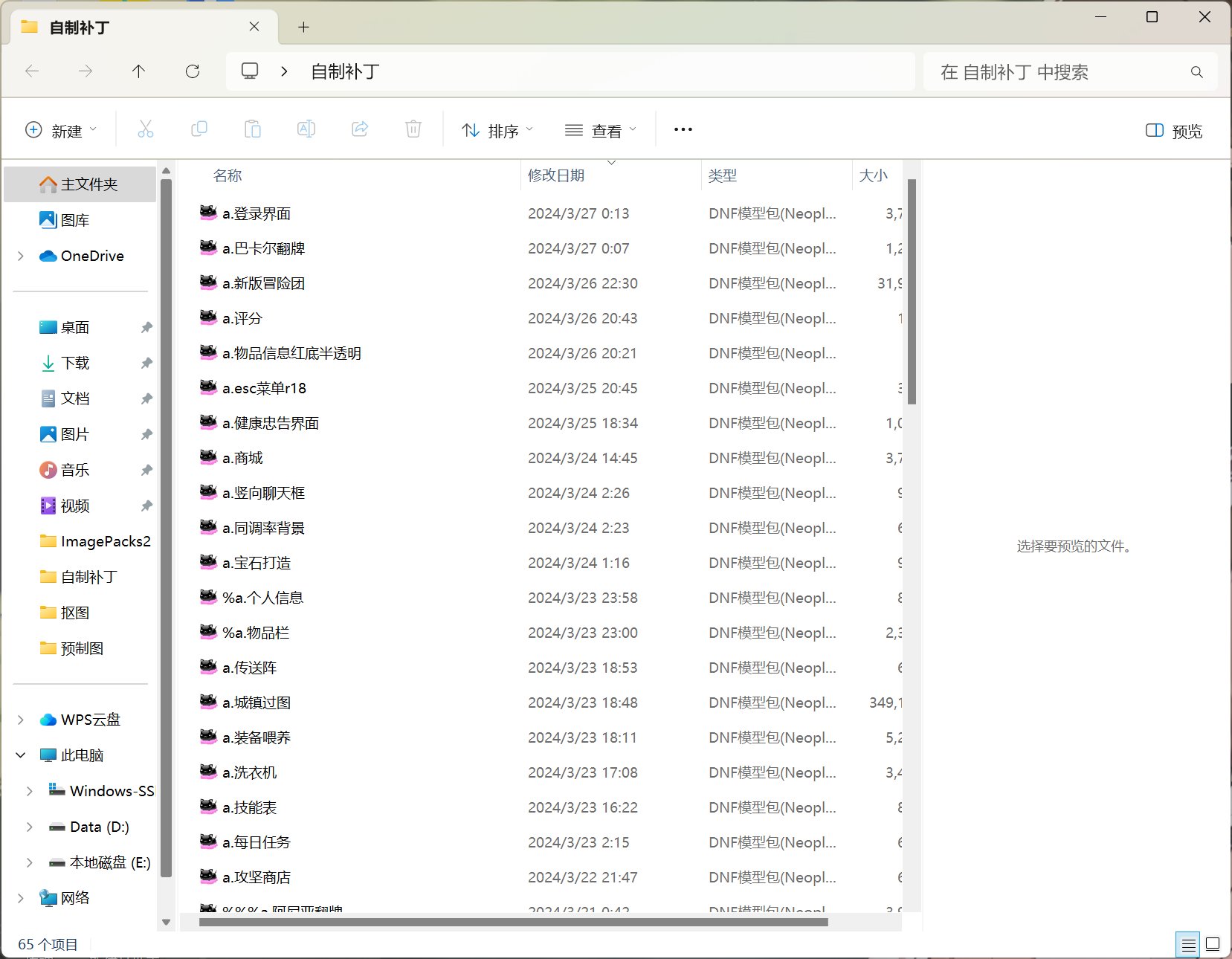Click the search magnifier icon
Image resolution: width=1232 pixels, height=959 pixels.
tap(1196, 72)
